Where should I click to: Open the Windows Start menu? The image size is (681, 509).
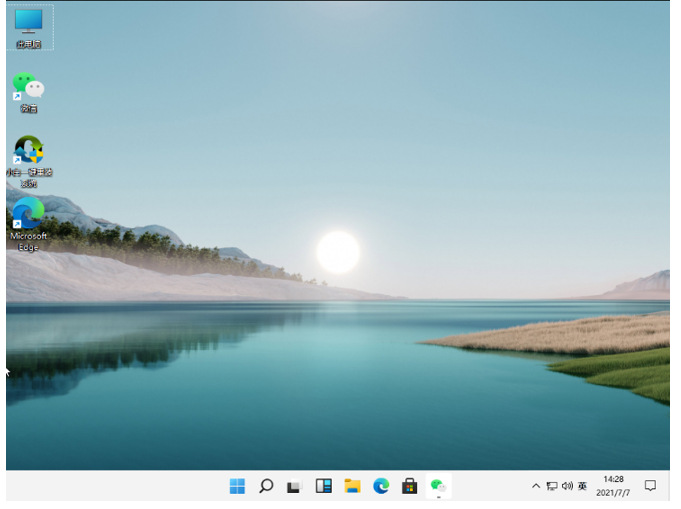(237, 486)
